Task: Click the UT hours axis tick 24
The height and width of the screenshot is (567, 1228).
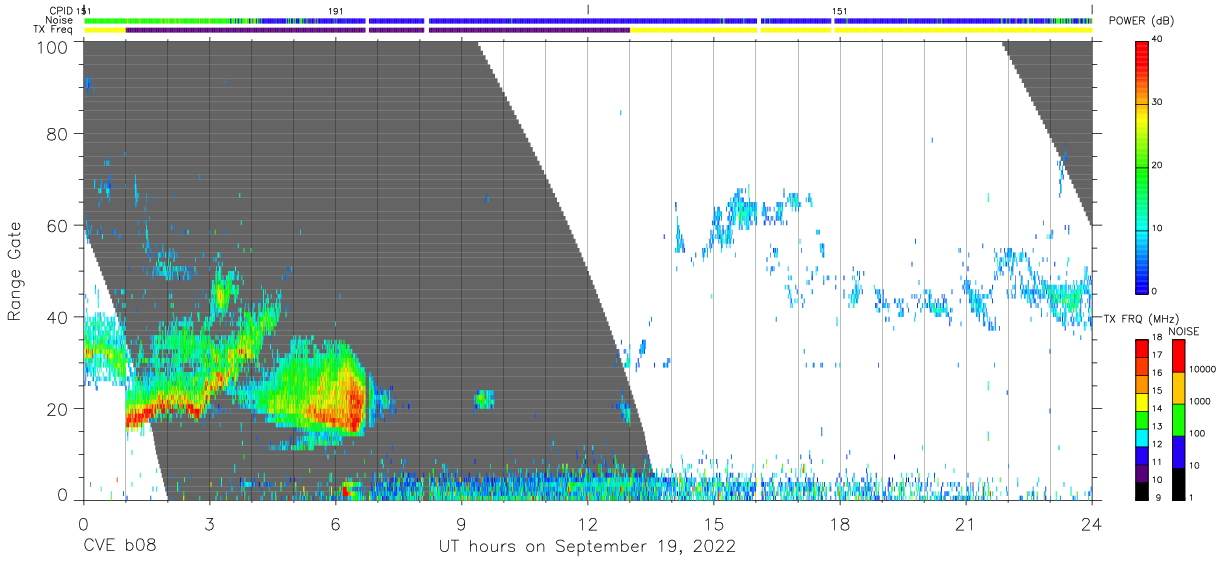Action: click(1092, 524)
